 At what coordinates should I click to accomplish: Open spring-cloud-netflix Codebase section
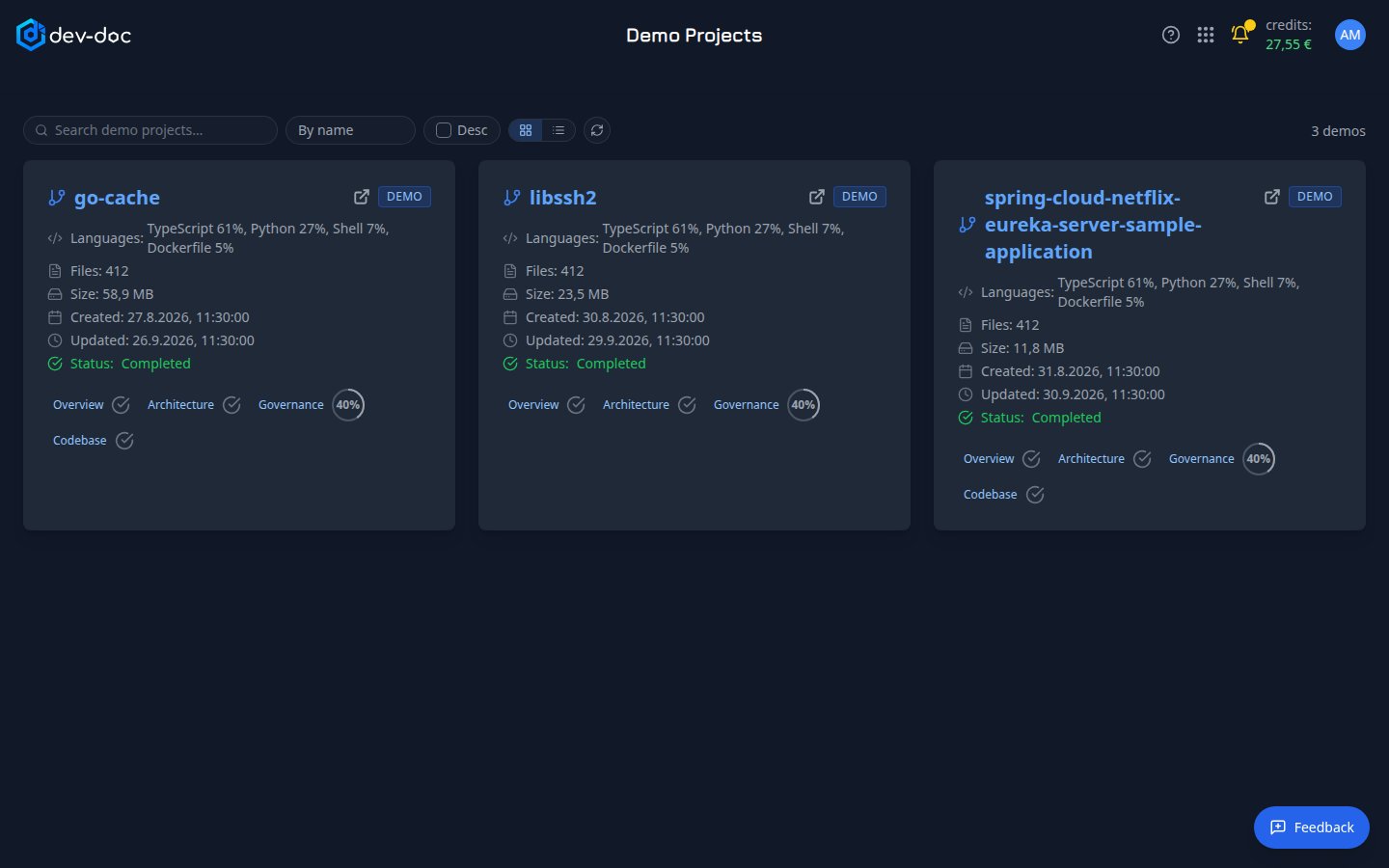coord(991,495)
